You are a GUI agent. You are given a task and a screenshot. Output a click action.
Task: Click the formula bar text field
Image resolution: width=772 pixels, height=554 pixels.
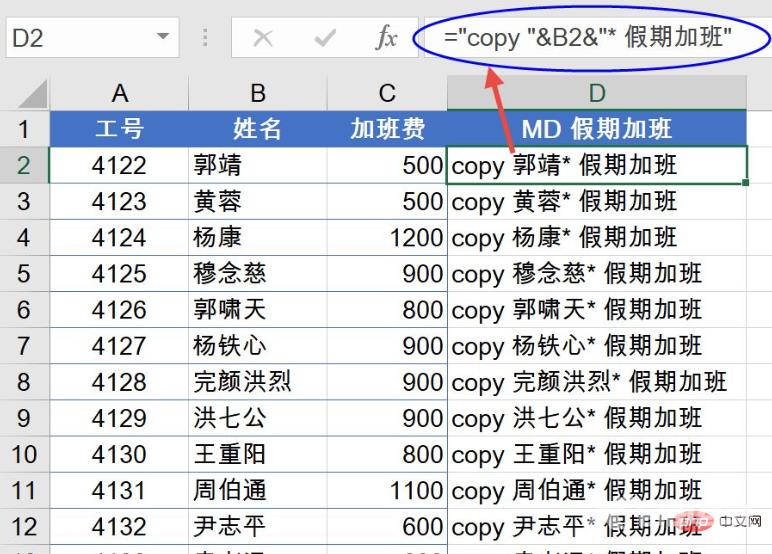tap(600, 38)
